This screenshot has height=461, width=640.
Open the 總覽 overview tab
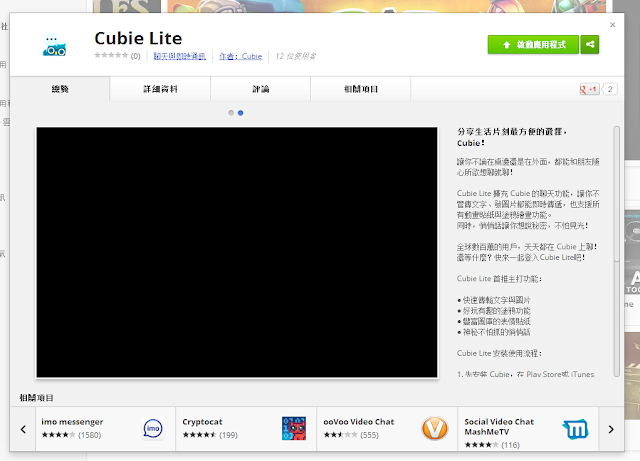(x=60, y=89)
